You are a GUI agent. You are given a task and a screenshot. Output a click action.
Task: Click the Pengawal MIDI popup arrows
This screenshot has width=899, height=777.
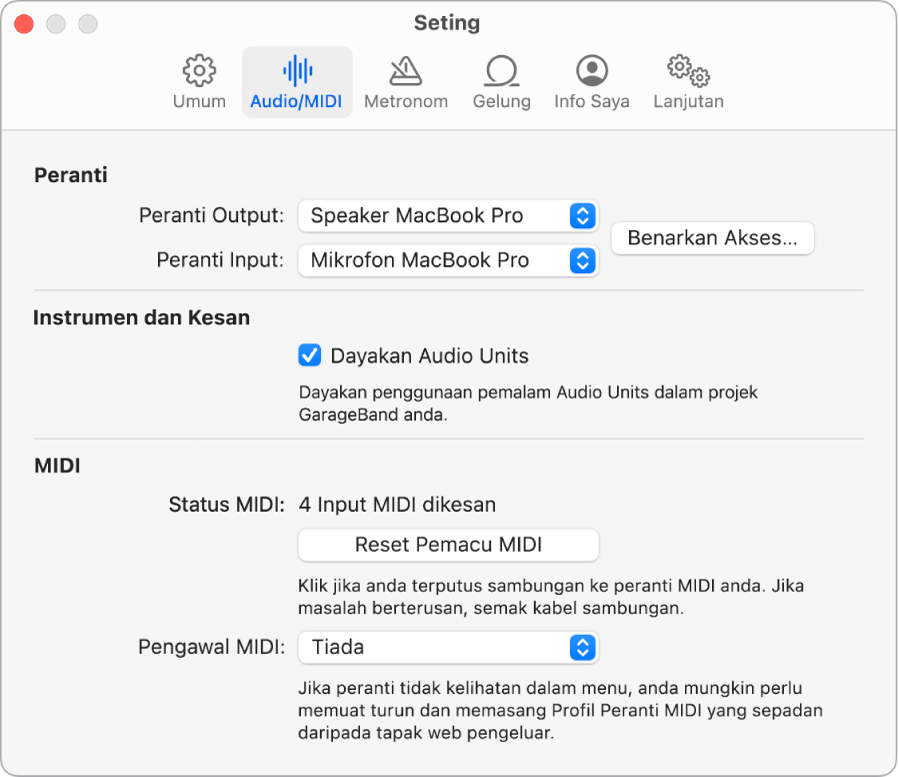pos(584,647)
